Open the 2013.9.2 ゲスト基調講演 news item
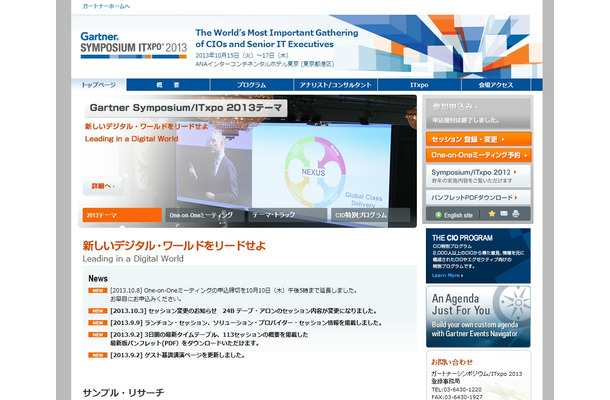The height and width of the screenshot is (400, 610). [177, 355]
